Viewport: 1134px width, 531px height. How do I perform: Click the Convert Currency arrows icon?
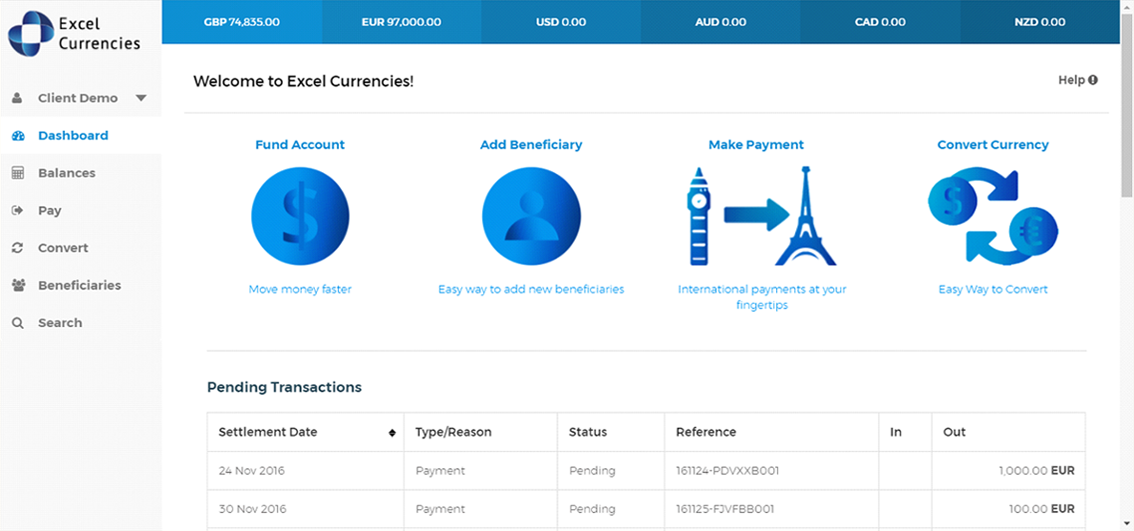pyautogui.click(x=992, y=216)
